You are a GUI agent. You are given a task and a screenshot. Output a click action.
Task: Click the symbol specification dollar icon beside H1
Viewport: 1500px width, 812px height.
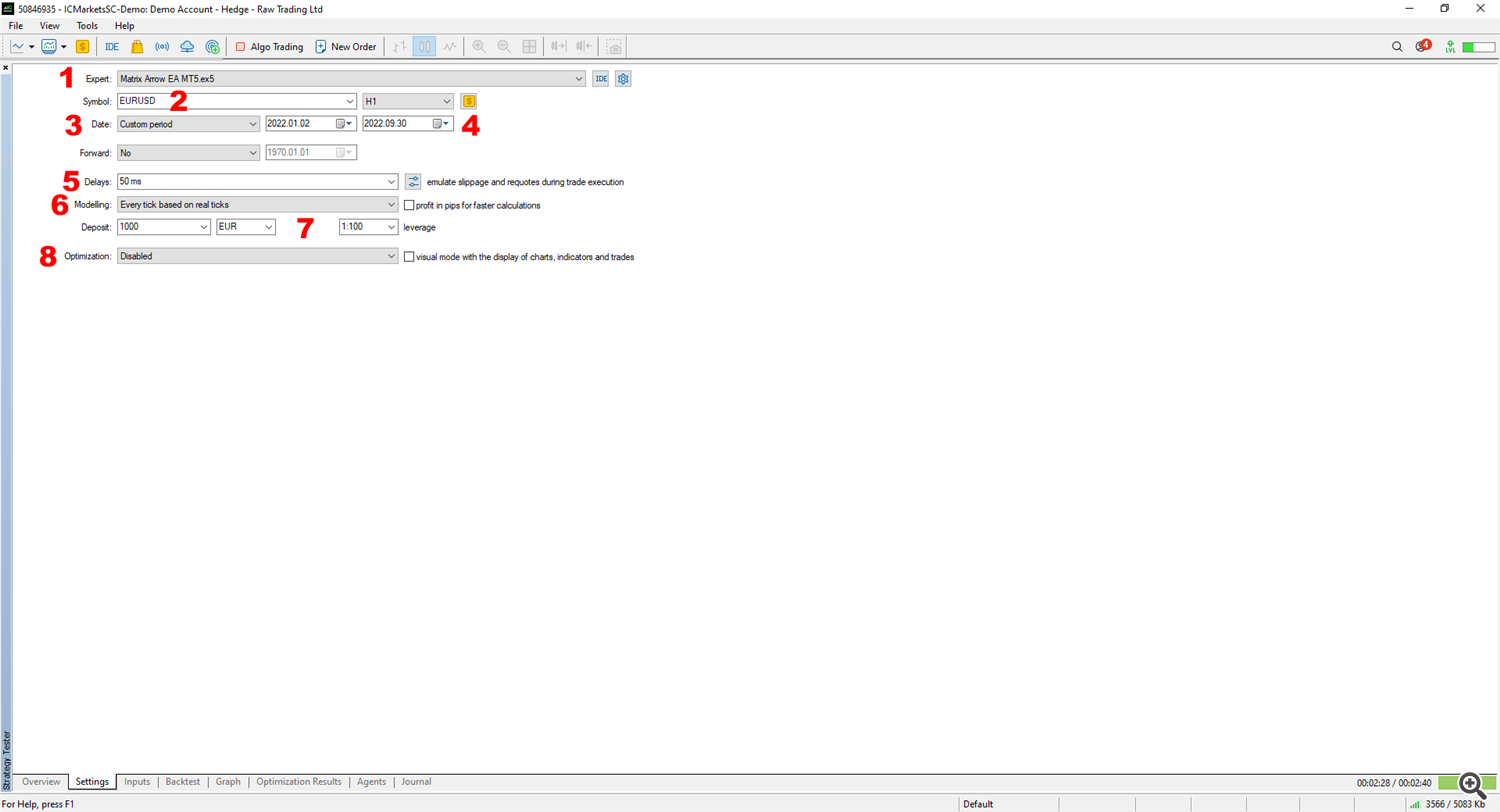click(468, 101)
